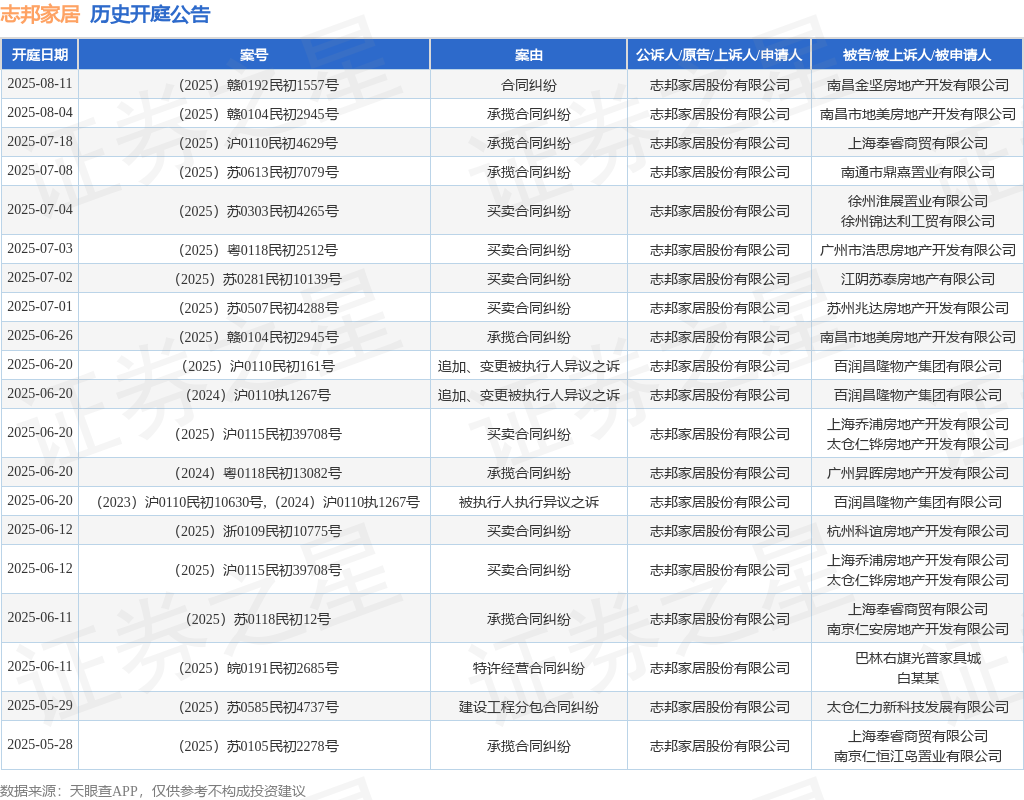Click defendant 徐州锦达利工贸有限公司
The height and width of the screenshot is (800, 1024).
[918, 221]
